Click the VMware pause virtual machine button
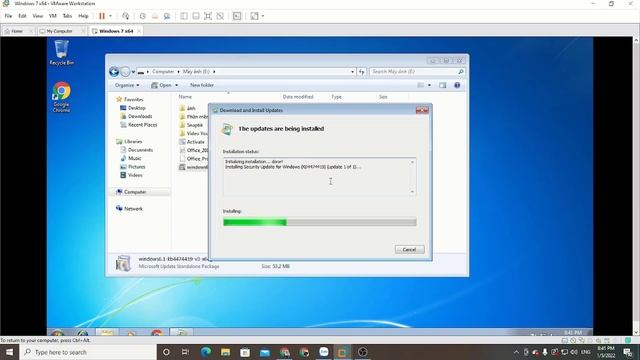 [x=102, y=16]
